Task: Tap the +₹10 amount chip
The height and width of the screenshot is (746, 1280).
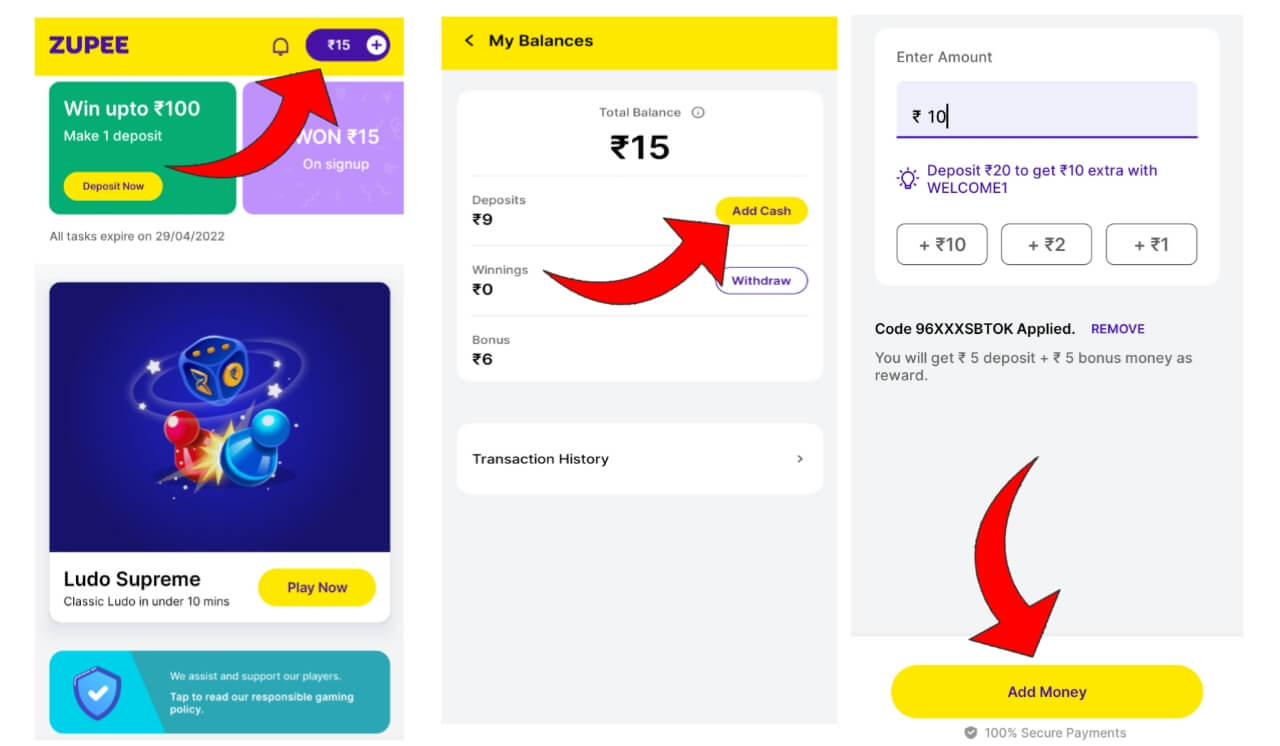Action: pos(941,244)
